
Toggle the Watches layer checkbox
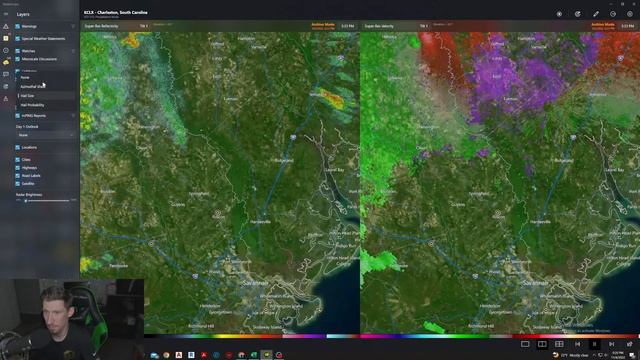[18, 51]
